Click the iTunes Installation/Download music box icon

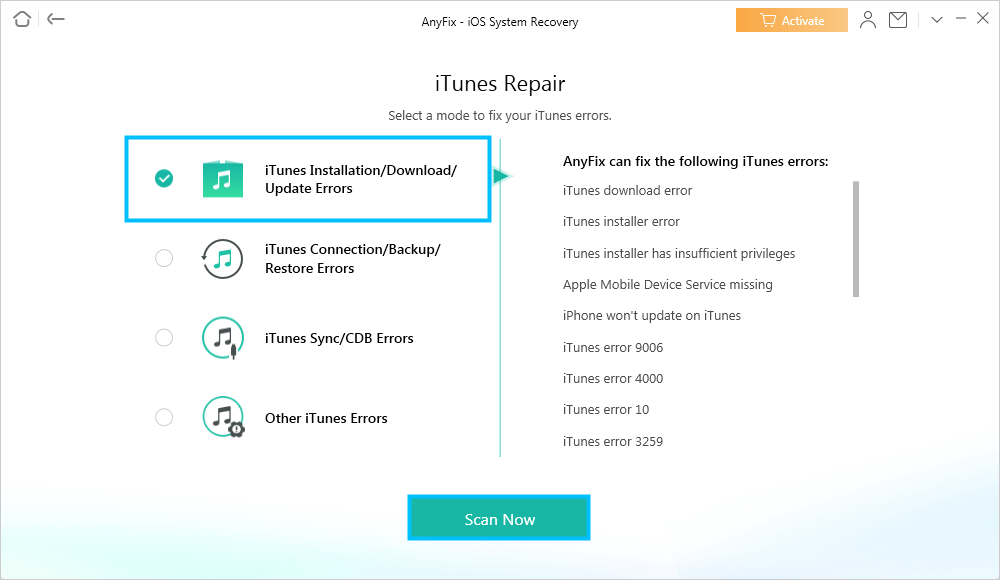click(x=222, y=179)
